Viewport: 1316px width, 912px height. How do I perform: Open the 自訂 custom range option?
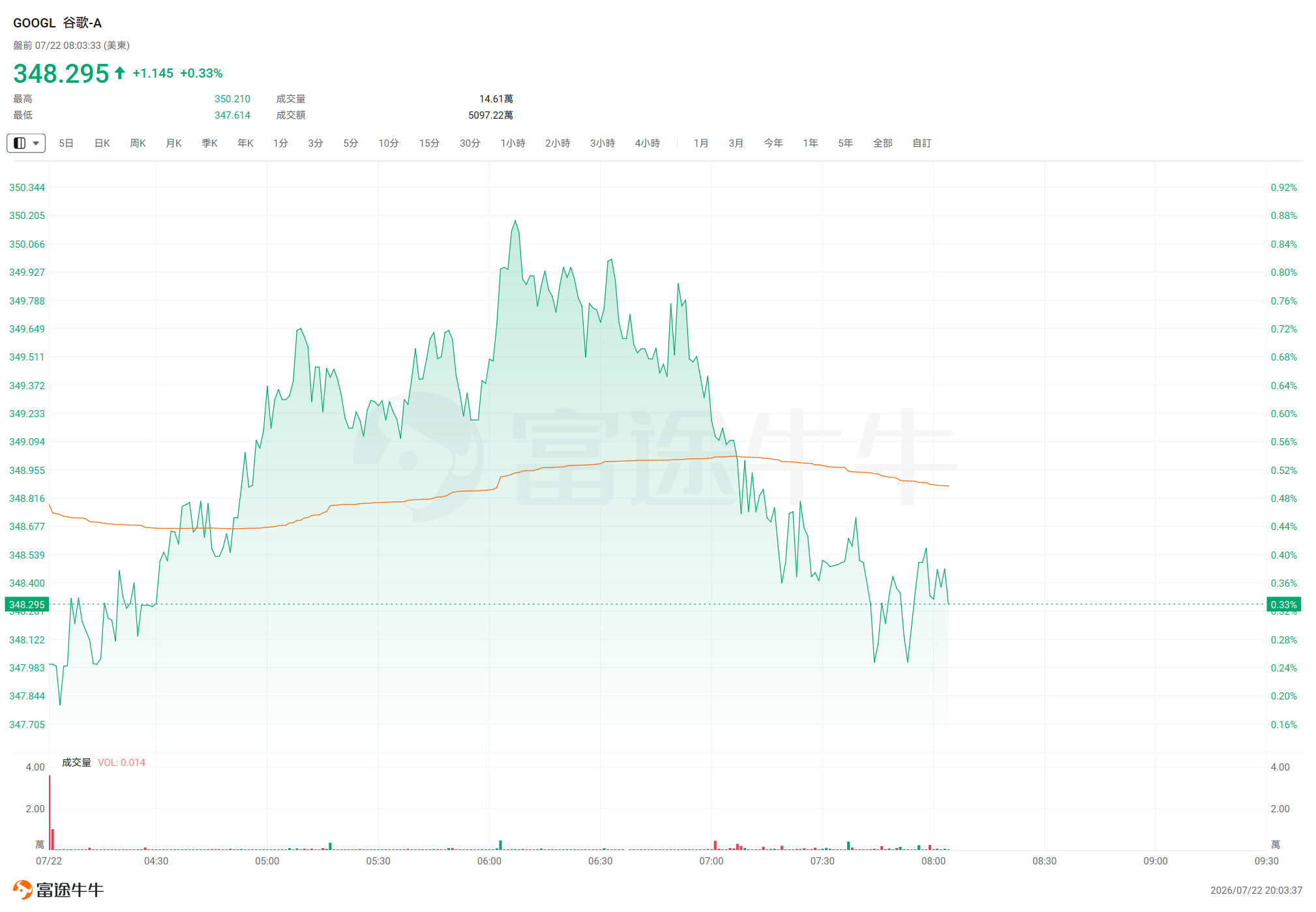[921, 143]
